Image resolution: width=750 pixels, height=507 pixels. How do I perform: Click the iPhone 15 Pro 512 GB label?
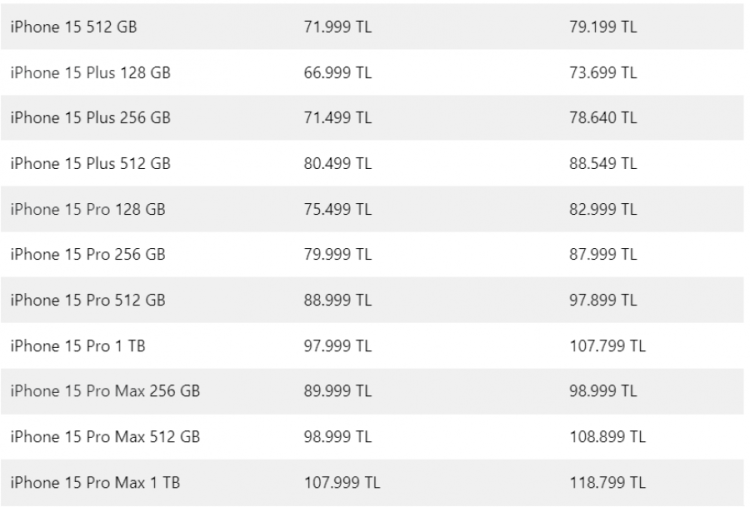click(88, 300)
